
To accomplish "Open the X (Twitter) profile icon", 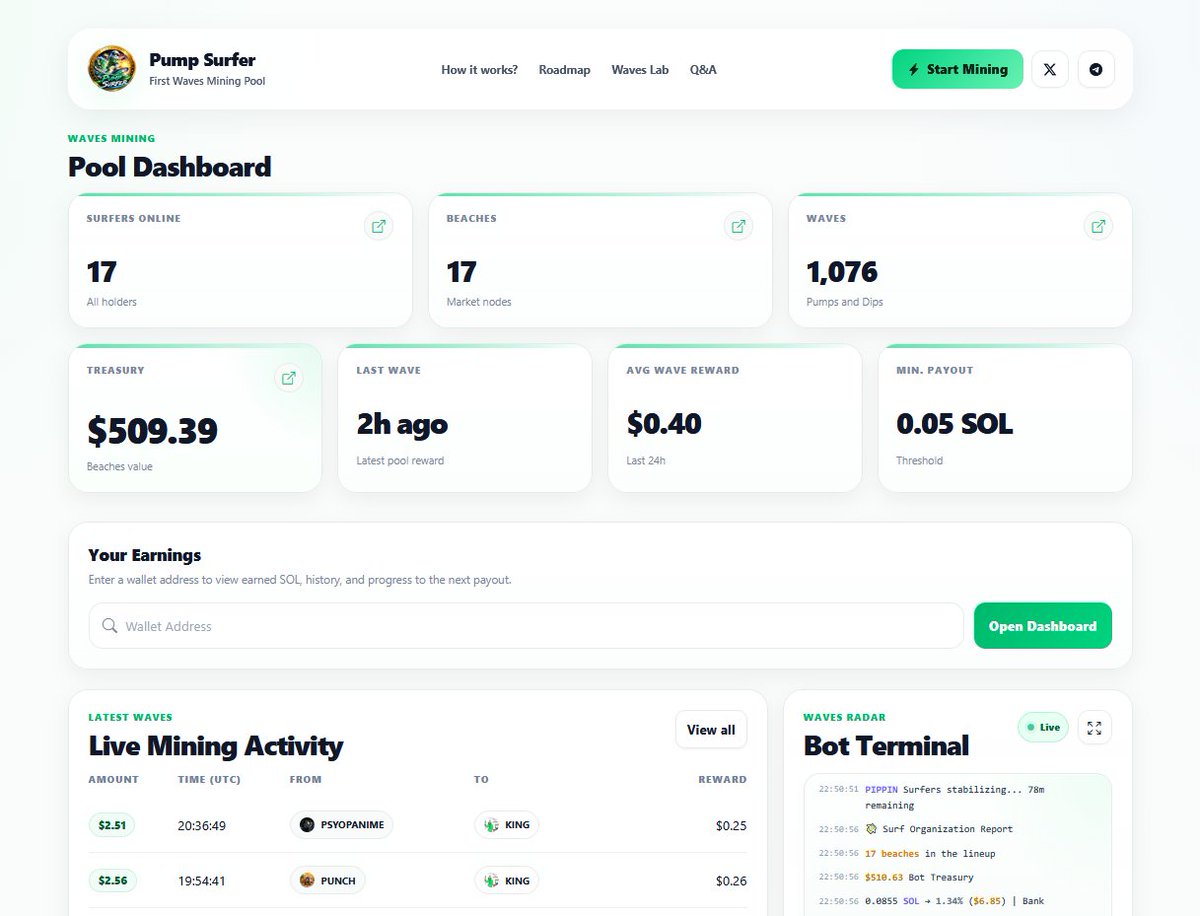I will coord(1050,69).
